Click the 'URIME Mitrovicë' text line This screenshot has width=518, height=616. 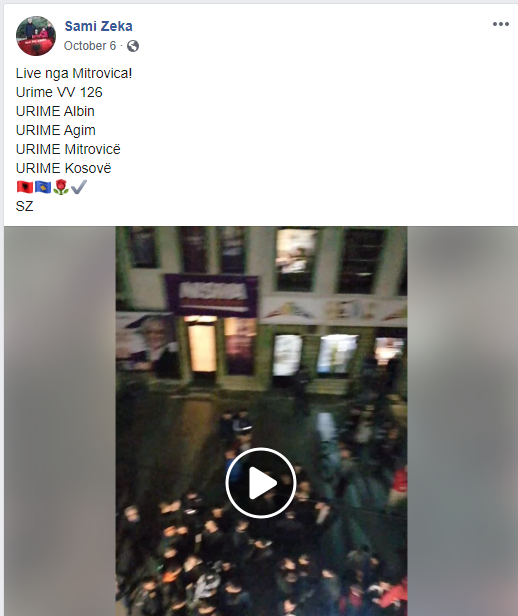pos(68,149)
